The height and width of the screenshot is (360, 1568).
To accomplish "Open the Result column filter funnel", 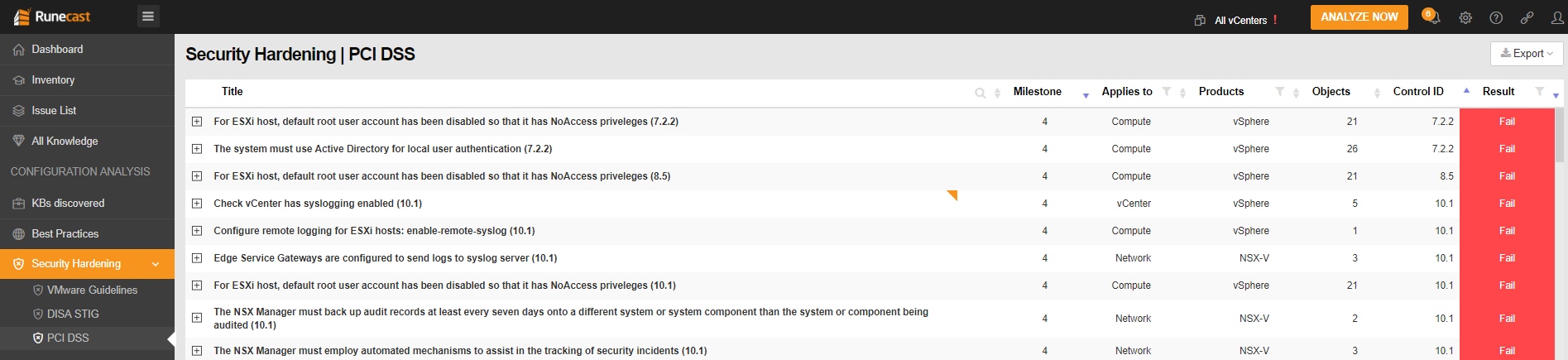I will pos(1539,91).
